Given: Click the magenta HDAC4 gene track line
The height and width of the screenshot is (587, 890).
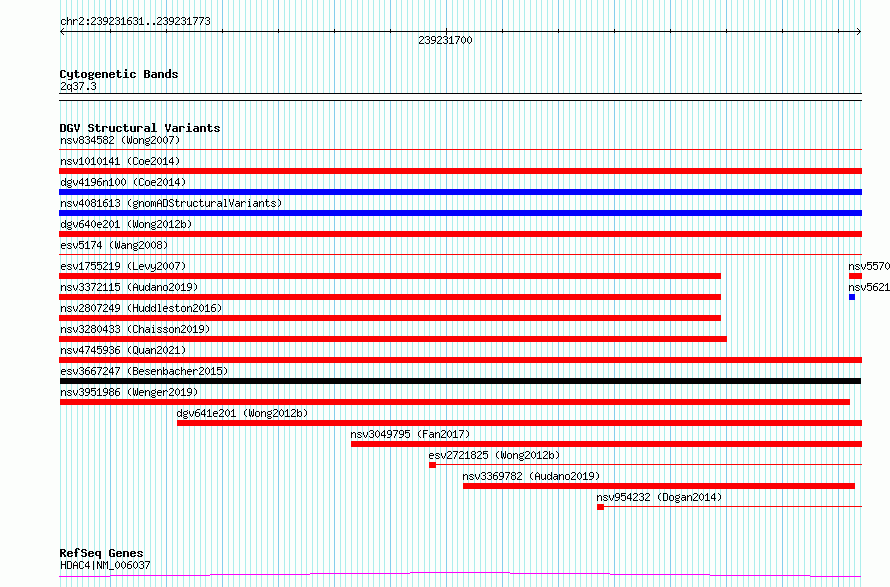Looking at the screenshot, I should click(x=460, y=575).
